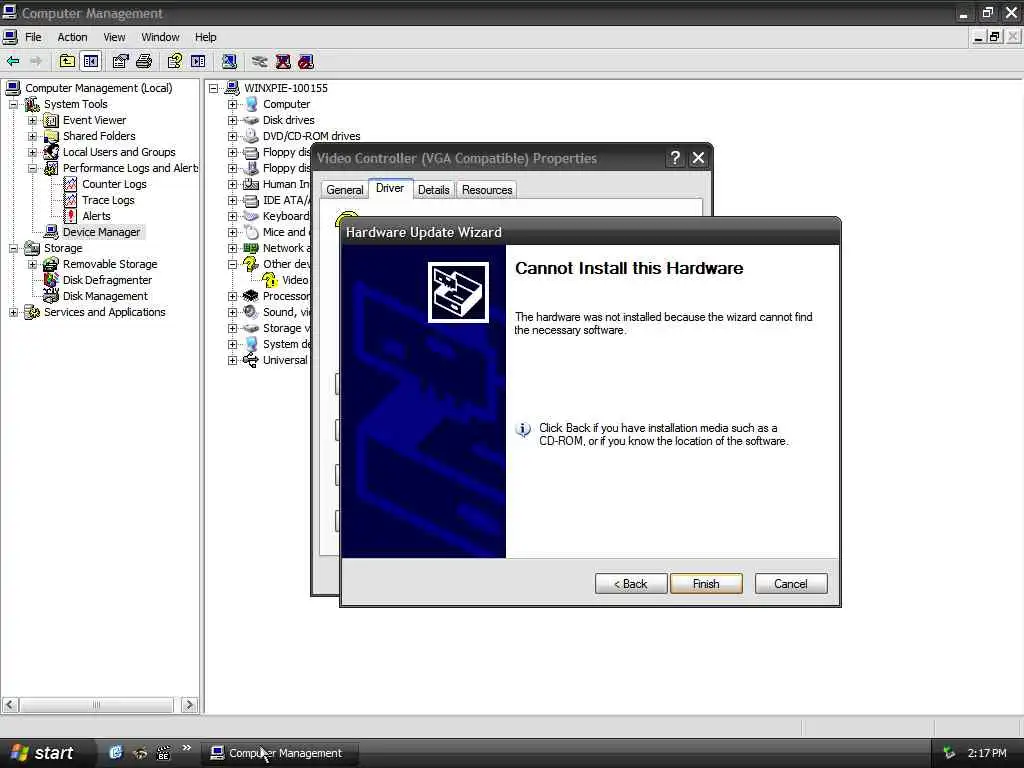1024x768 pixels.
Task: Collapse the WINXPIE-100155 root node
Action: coord(214,88)
